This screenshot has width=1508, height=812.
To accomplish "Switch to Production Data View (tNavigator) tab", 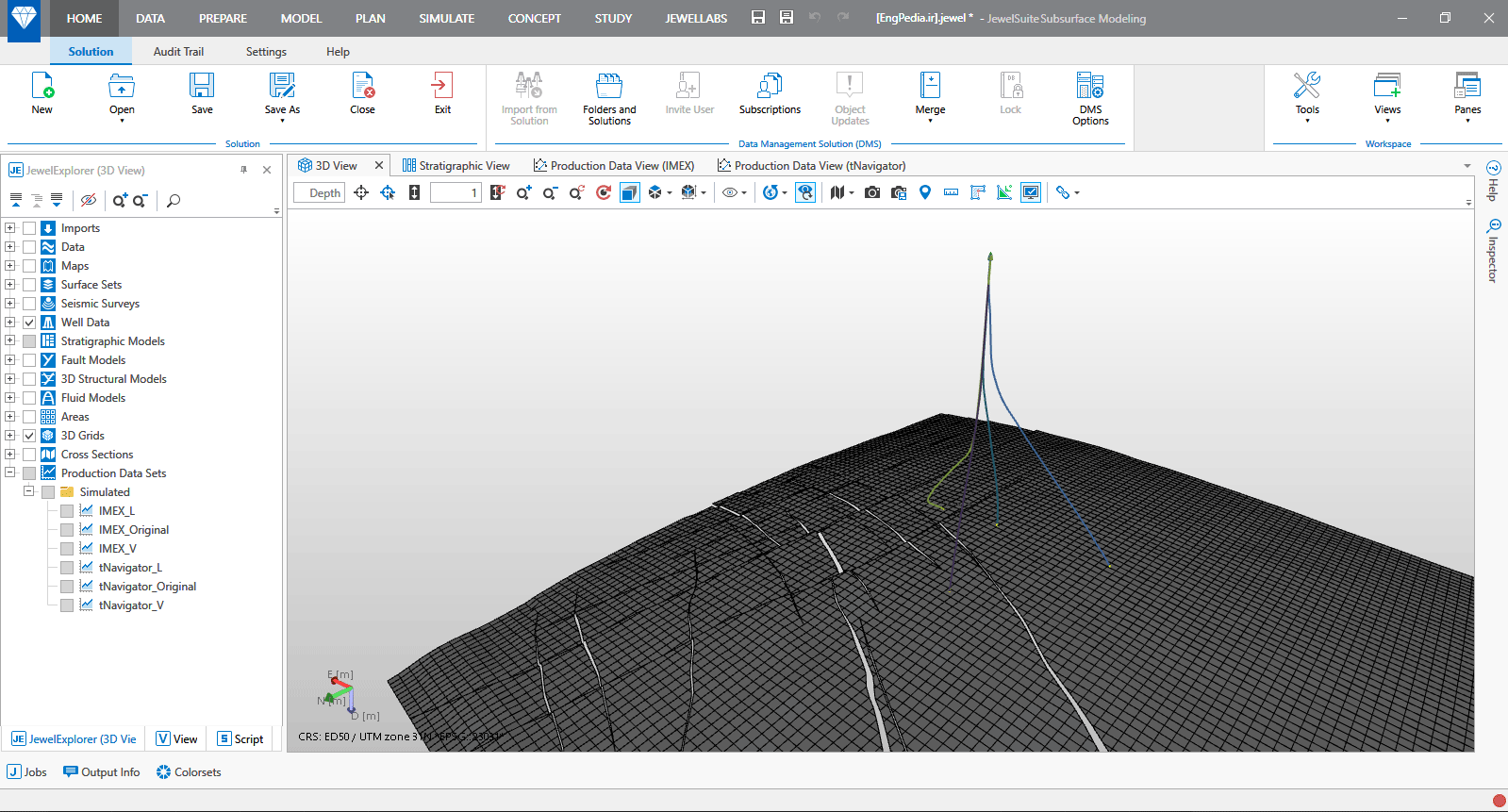I will tap(811, 166).
